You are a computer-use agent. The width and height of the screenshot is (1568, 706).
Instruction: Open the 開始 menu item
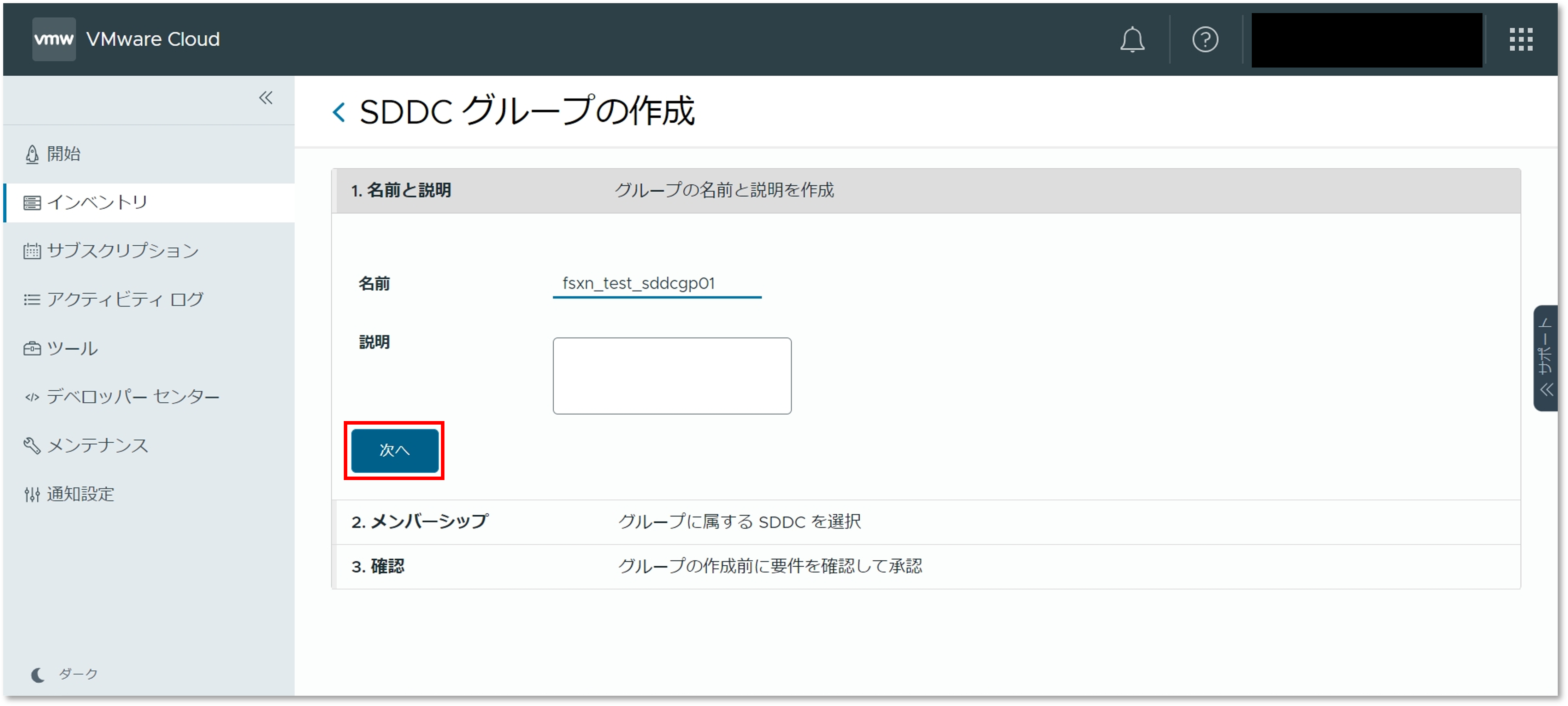click(x=148, y=153)
